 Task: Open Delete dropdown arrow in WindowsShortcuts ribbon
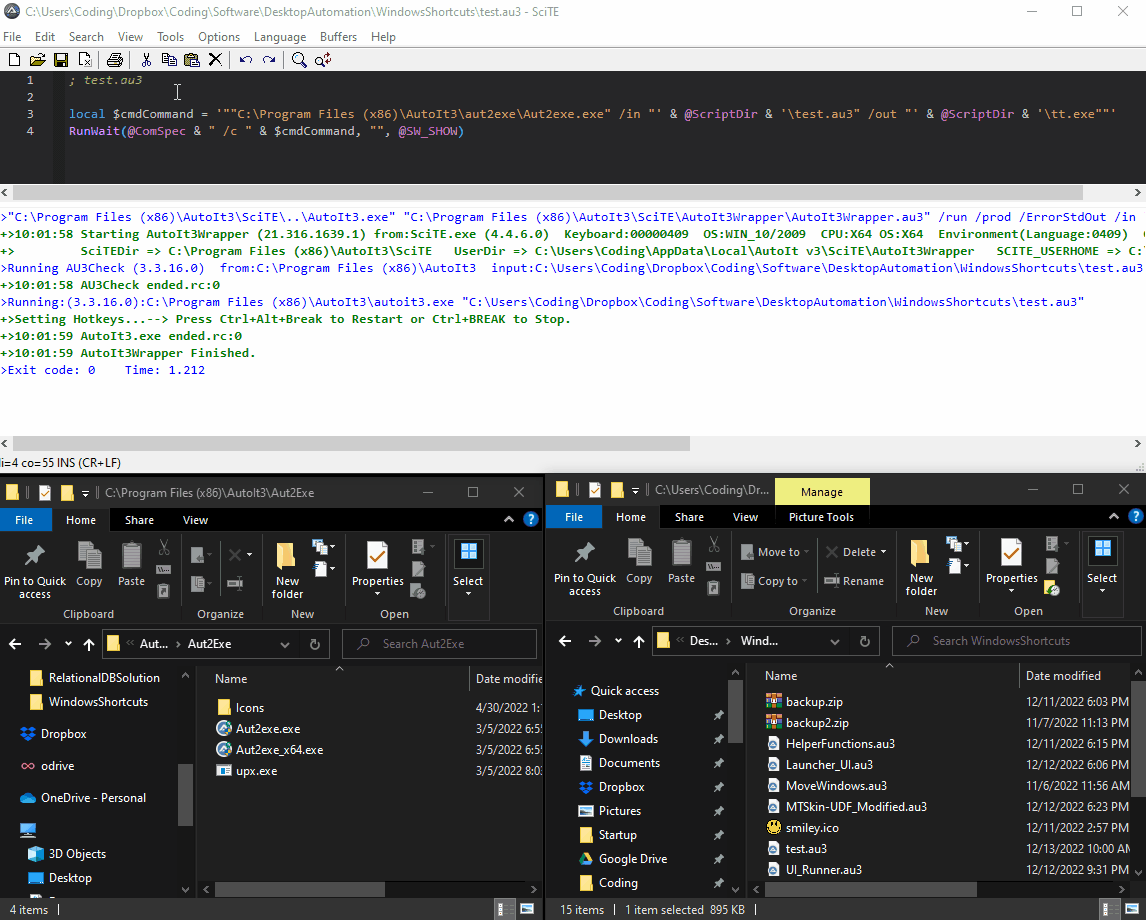(884, 552)
